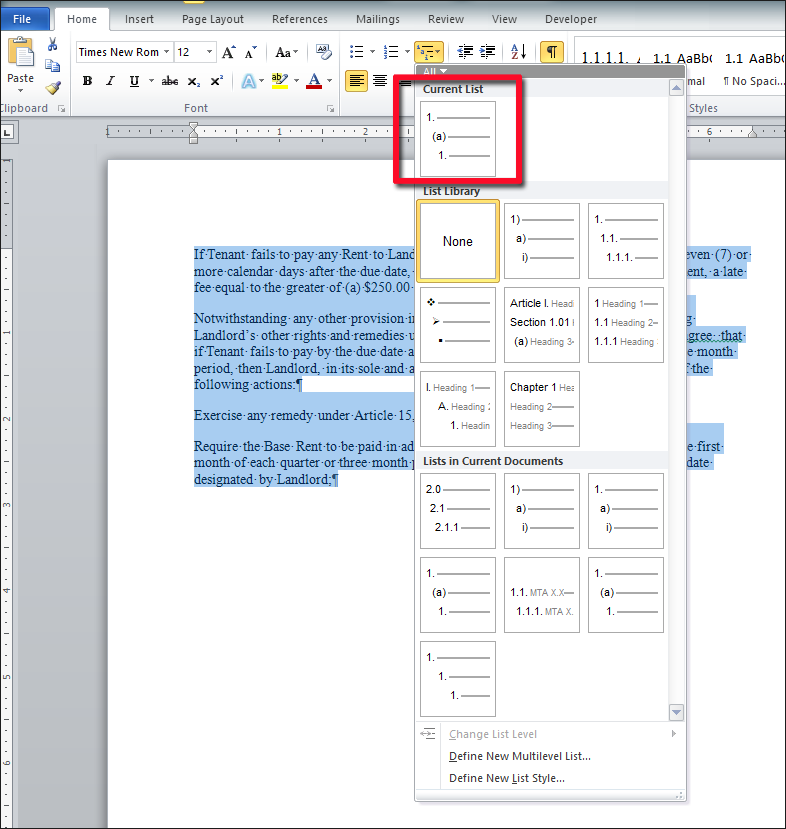Open the Clipboard pane launcher

tap(62, 108)
